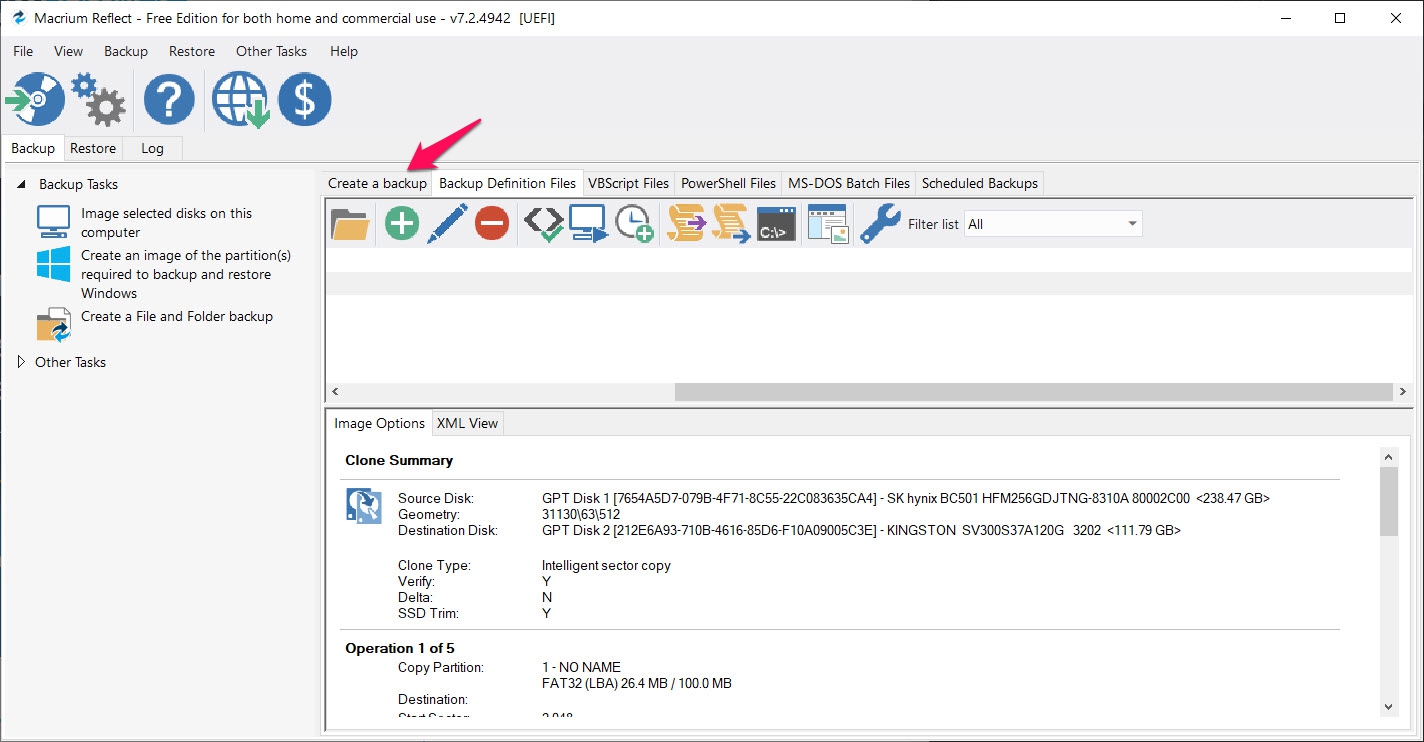Open the View menu
This screenshot has width=1424, height=742.
coord(69,51)
